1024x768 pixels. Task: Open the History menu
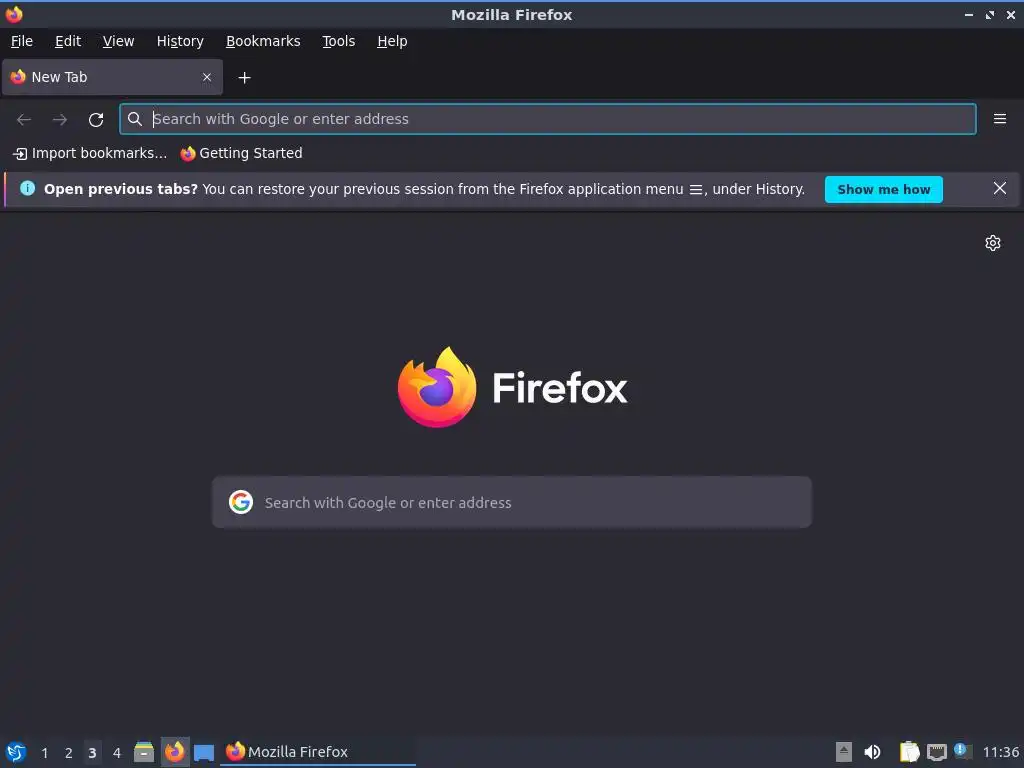180,41
